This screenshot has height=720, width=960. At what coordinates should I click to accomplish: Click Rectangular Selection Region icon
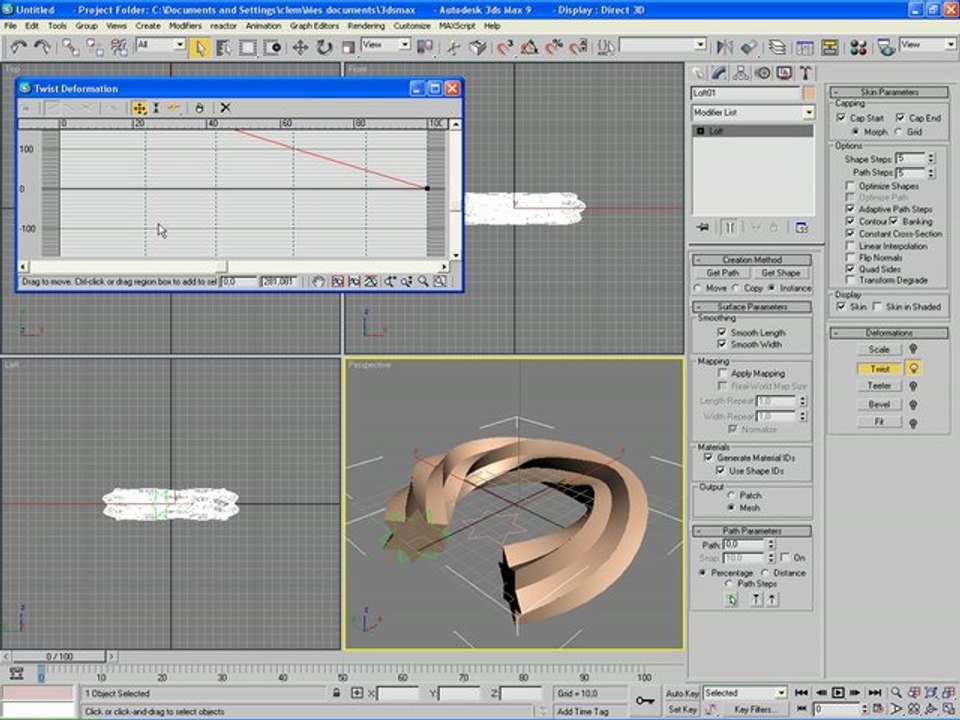coord(247,47)
